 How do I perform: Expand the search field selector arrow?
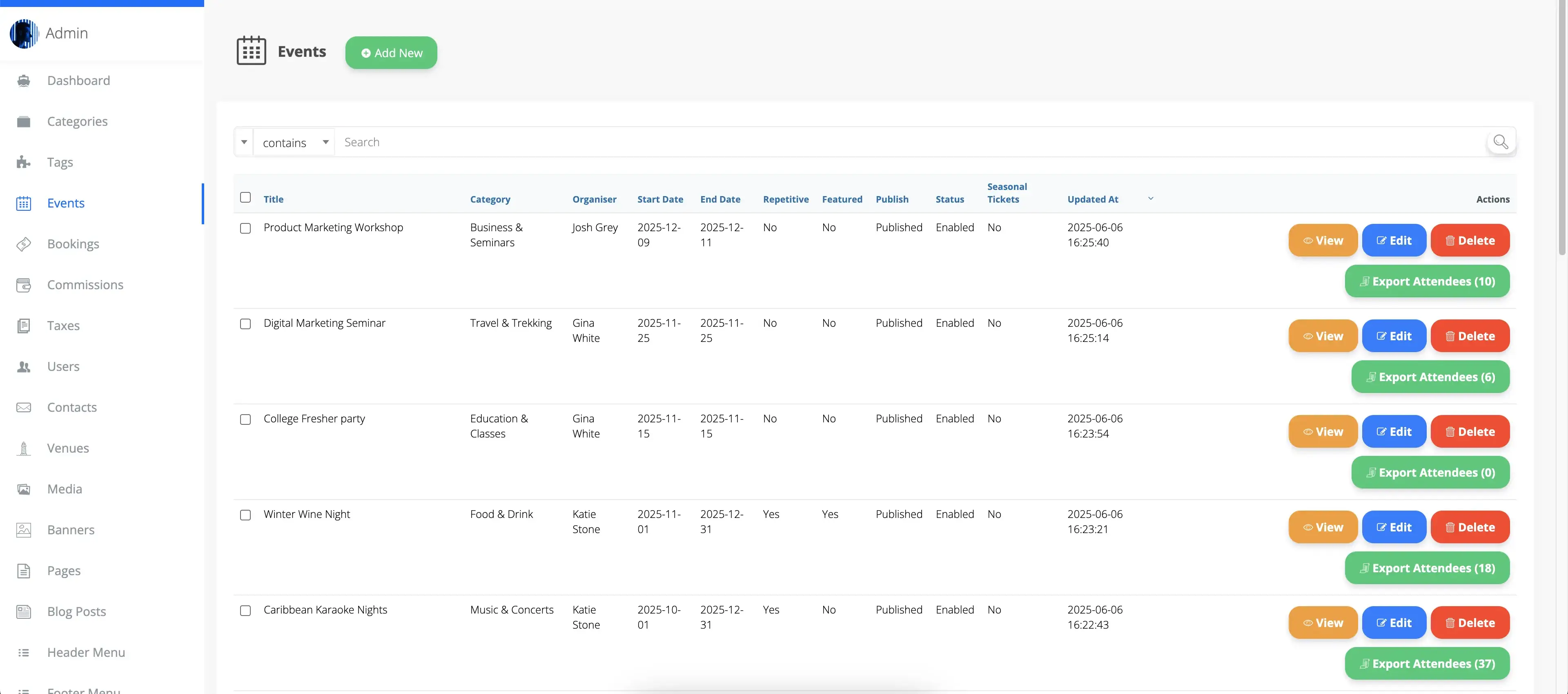tap(244, 143)
